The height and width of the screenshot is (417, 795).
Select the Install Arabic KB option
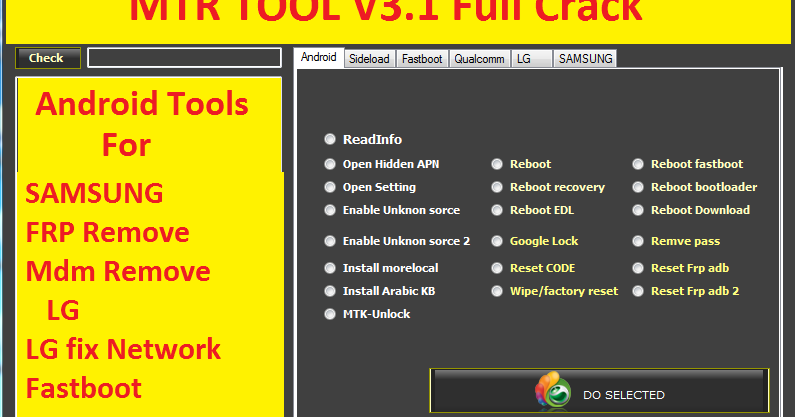[x=330, y=291]
